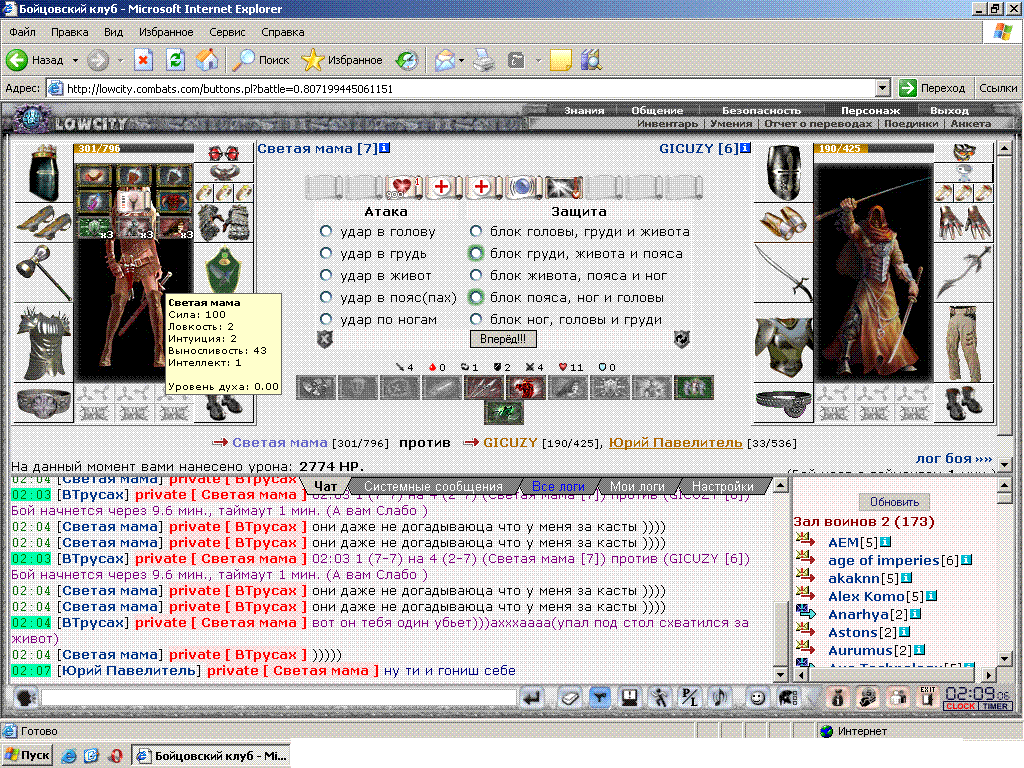The width and height of the screenshot is (1024, 768).
Task: Select attack option удар в голову
Action: click(326, 231)
